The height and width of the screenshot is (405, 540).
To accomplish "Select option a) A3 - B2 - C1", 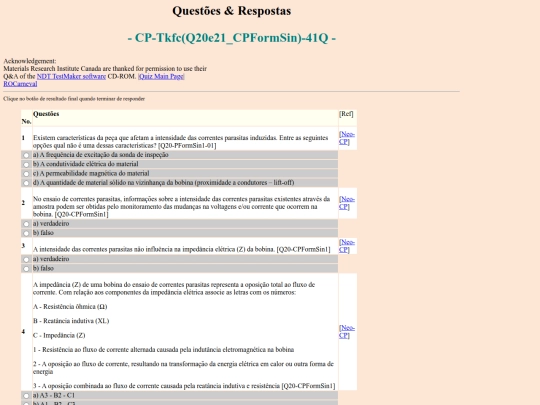I will pos(26,396).
